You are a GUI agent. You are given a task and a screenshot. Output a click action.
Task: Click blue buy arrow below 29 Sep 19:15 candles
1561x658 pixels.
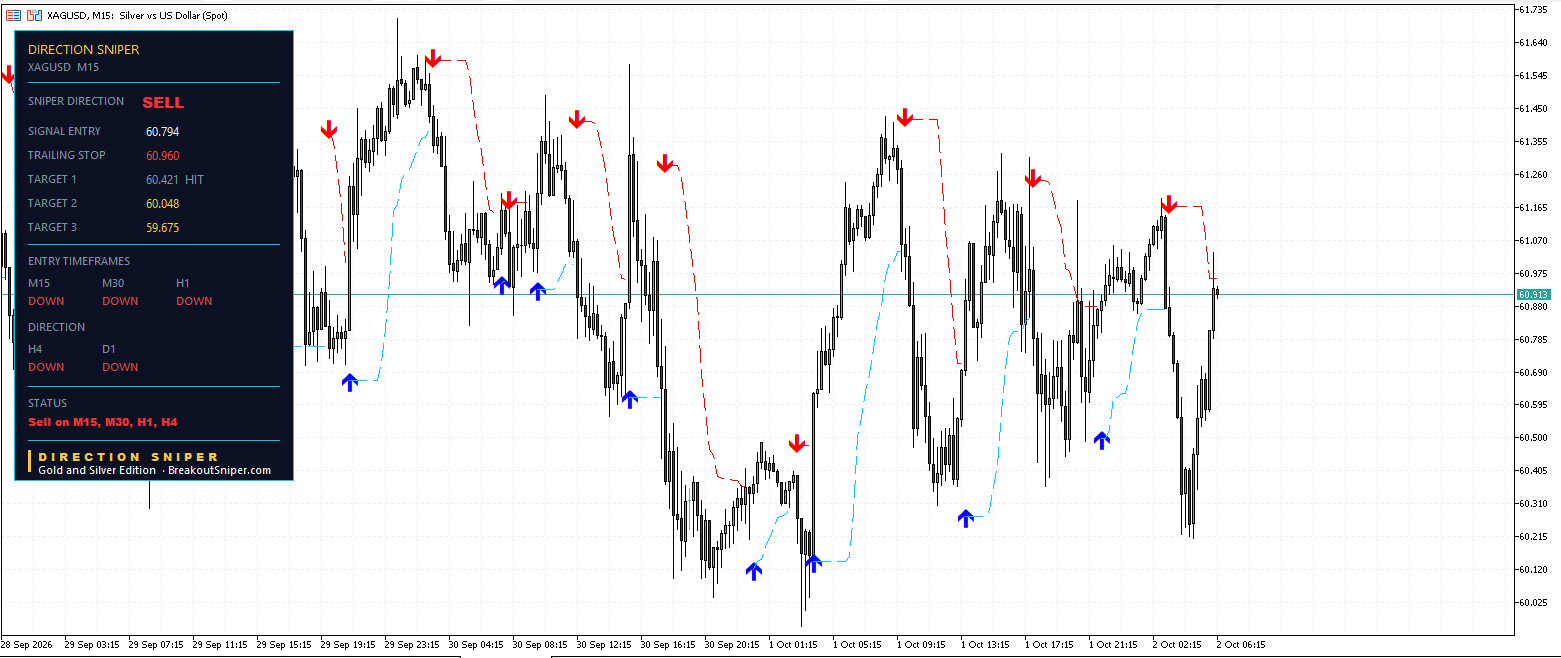349,381
